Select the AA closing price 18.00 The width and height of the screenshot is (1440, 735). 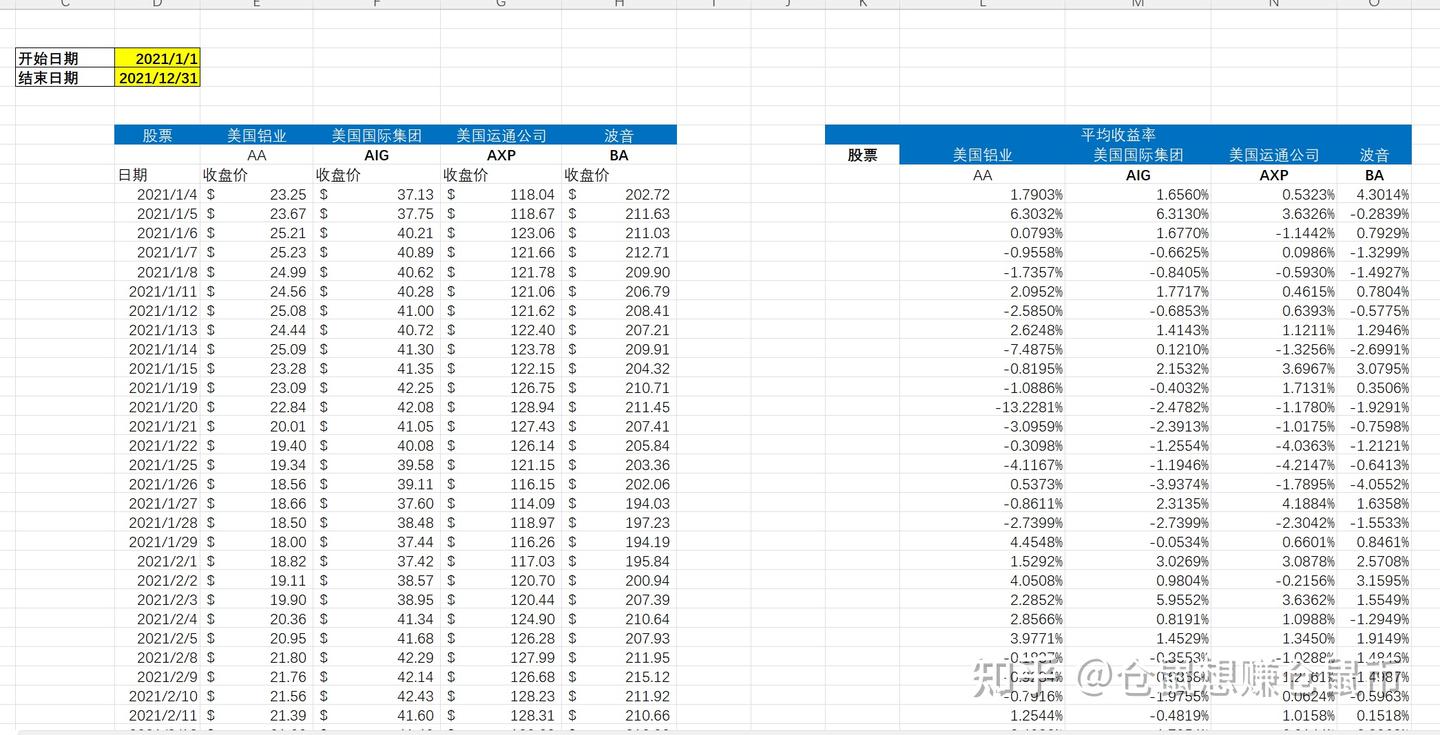(x=256, y=542)
